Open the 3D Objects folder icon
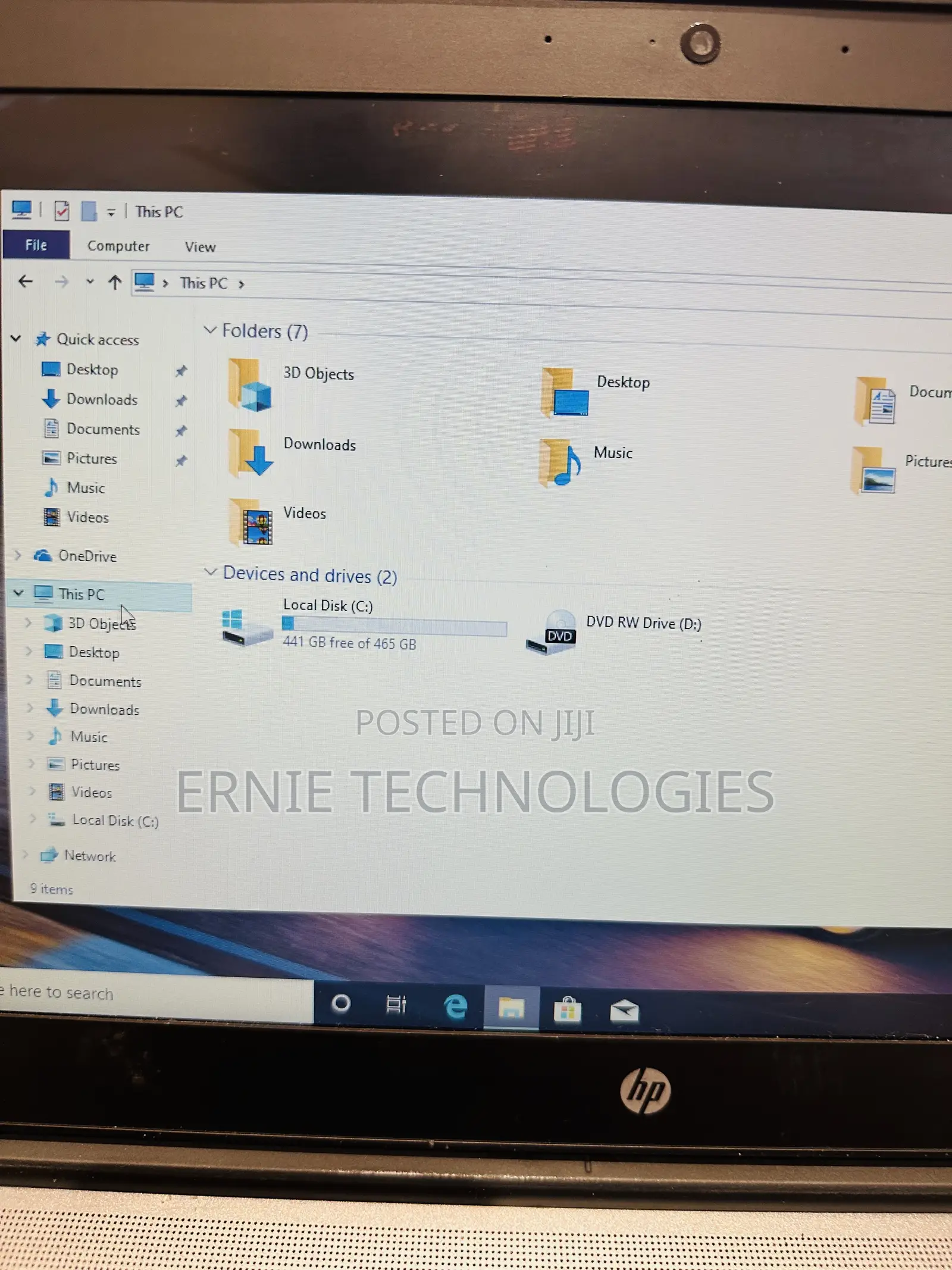 tap(250, 385)
